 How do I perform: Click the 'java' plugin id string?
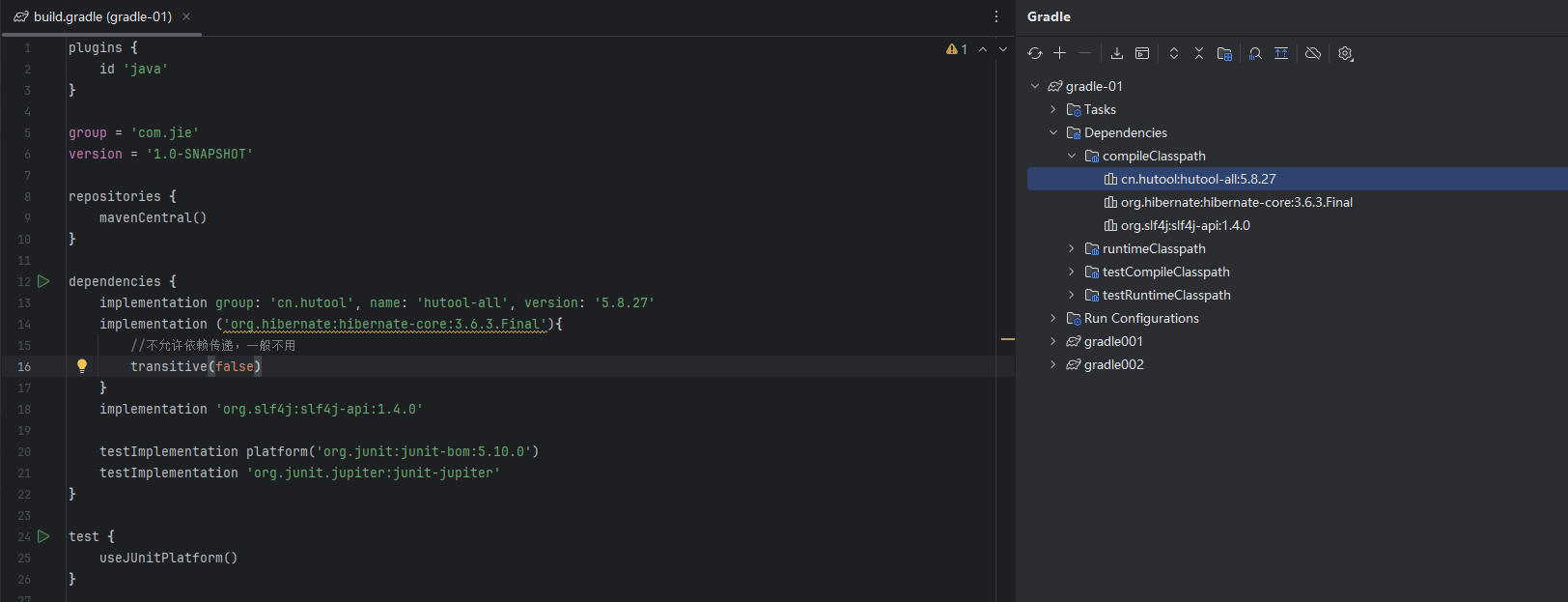tap(146, 69)
